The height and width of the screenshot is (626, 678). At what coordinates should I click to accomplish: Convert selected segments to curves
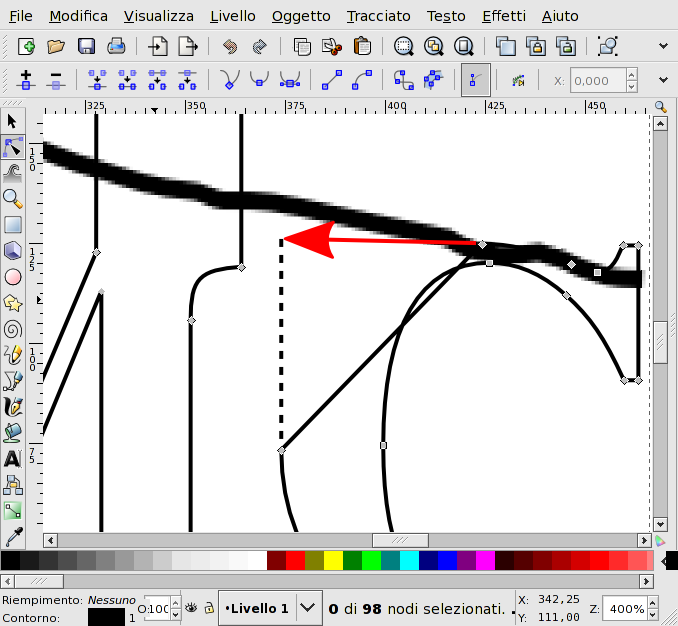pyautogui.click(x=361, y=80)
